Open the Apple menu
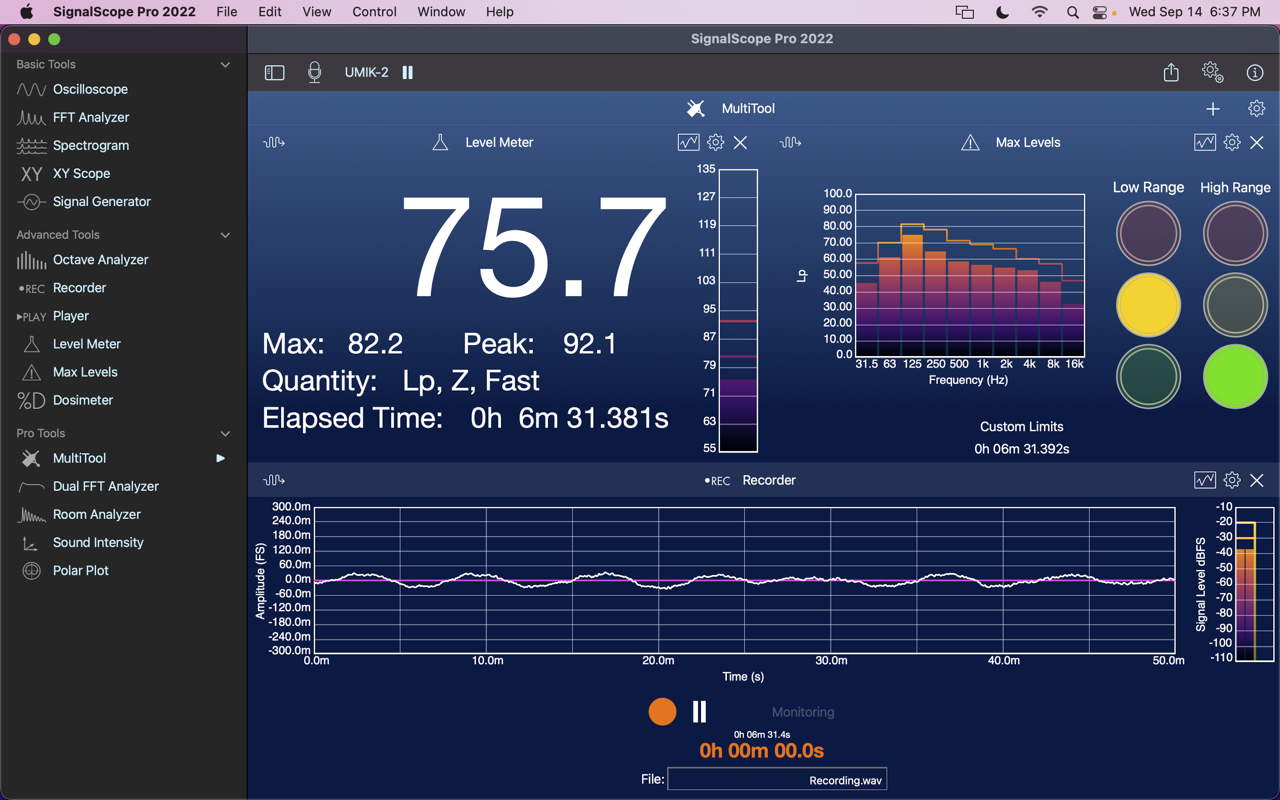Screen dimensions: 1280x800 (27, 12)
